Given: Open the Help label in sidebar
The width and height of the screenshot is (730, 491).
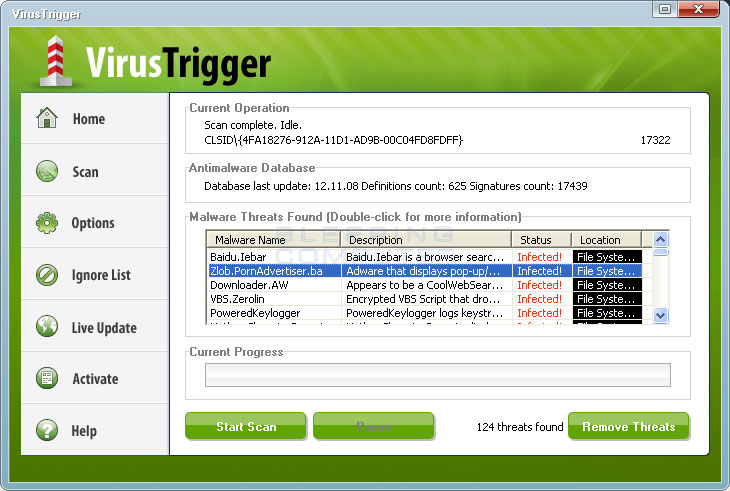Looking at the screenshot, I should click(84, 431).
